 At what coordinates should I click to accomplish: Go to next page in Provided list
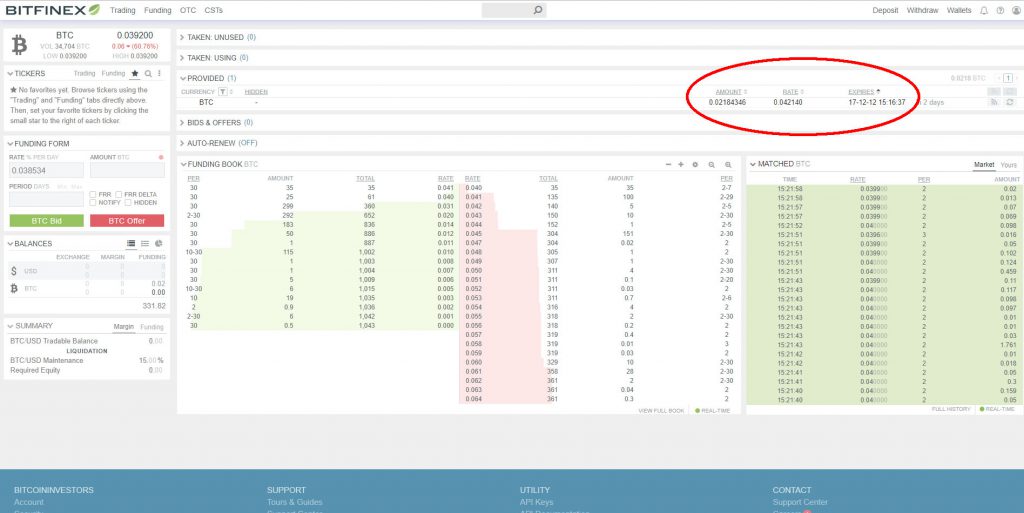click(1017, 78)
